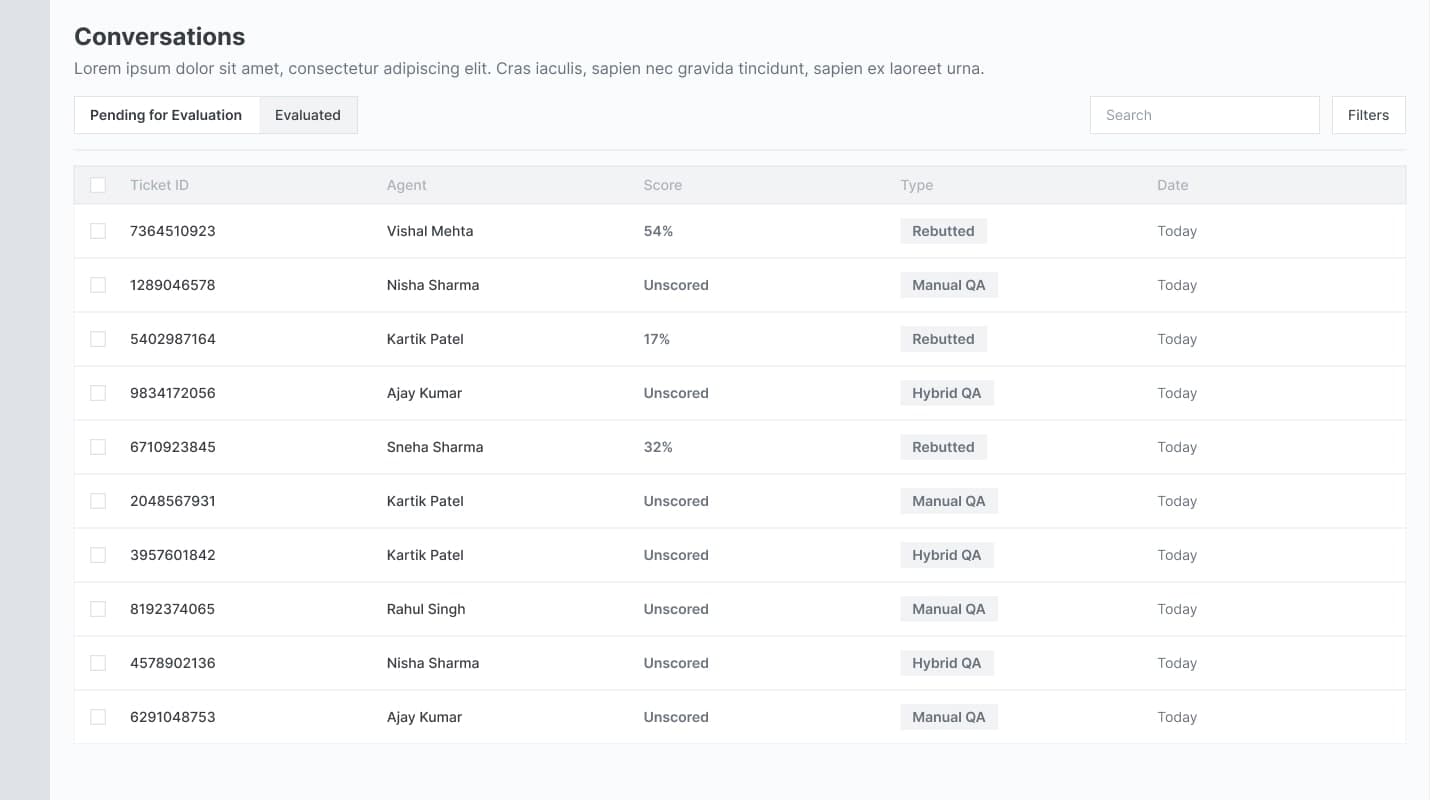Select the checkbox for ticket 4578902136
Image resolution: width=1440 pixels, height=800 pixels.
[98, 663]
